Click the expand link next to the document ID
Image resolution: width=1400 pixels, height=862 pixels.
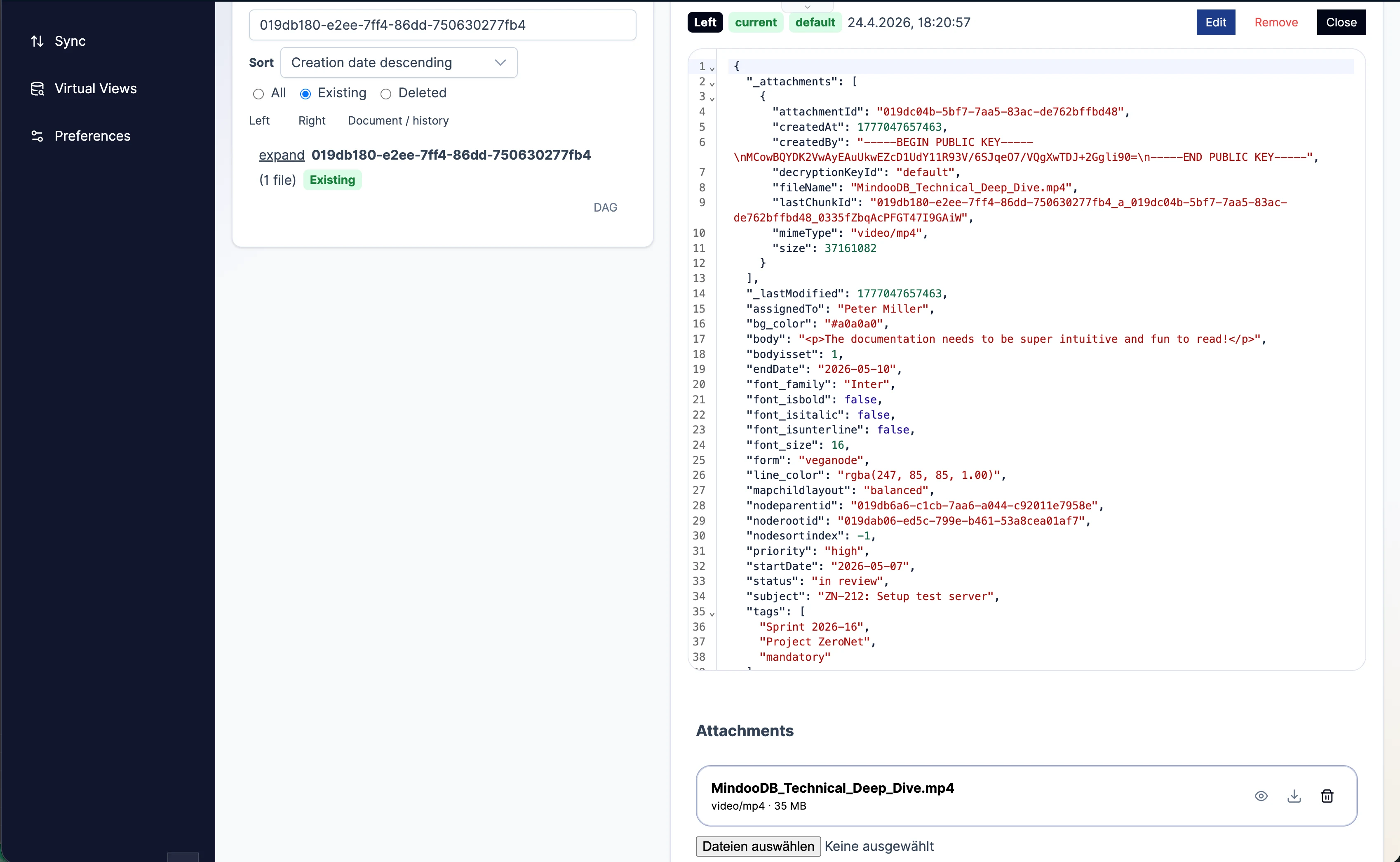click(x=282, y=155)
